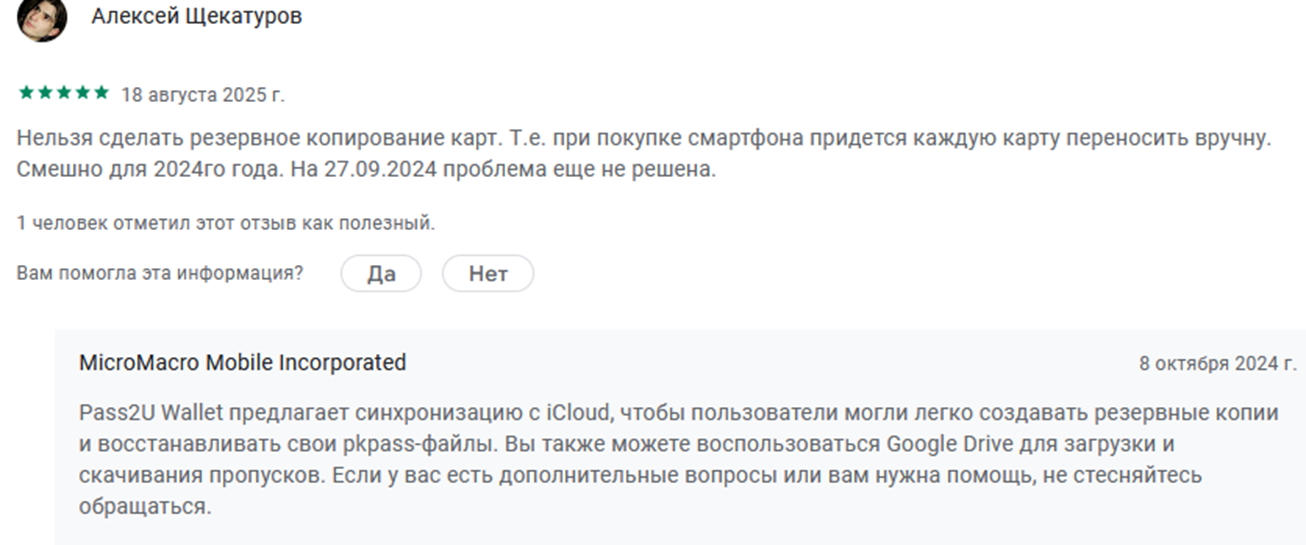Screen dimensions: 1306x545
Task: Click the avatar of Алексей Щекатуров
Action: (43, 18)
